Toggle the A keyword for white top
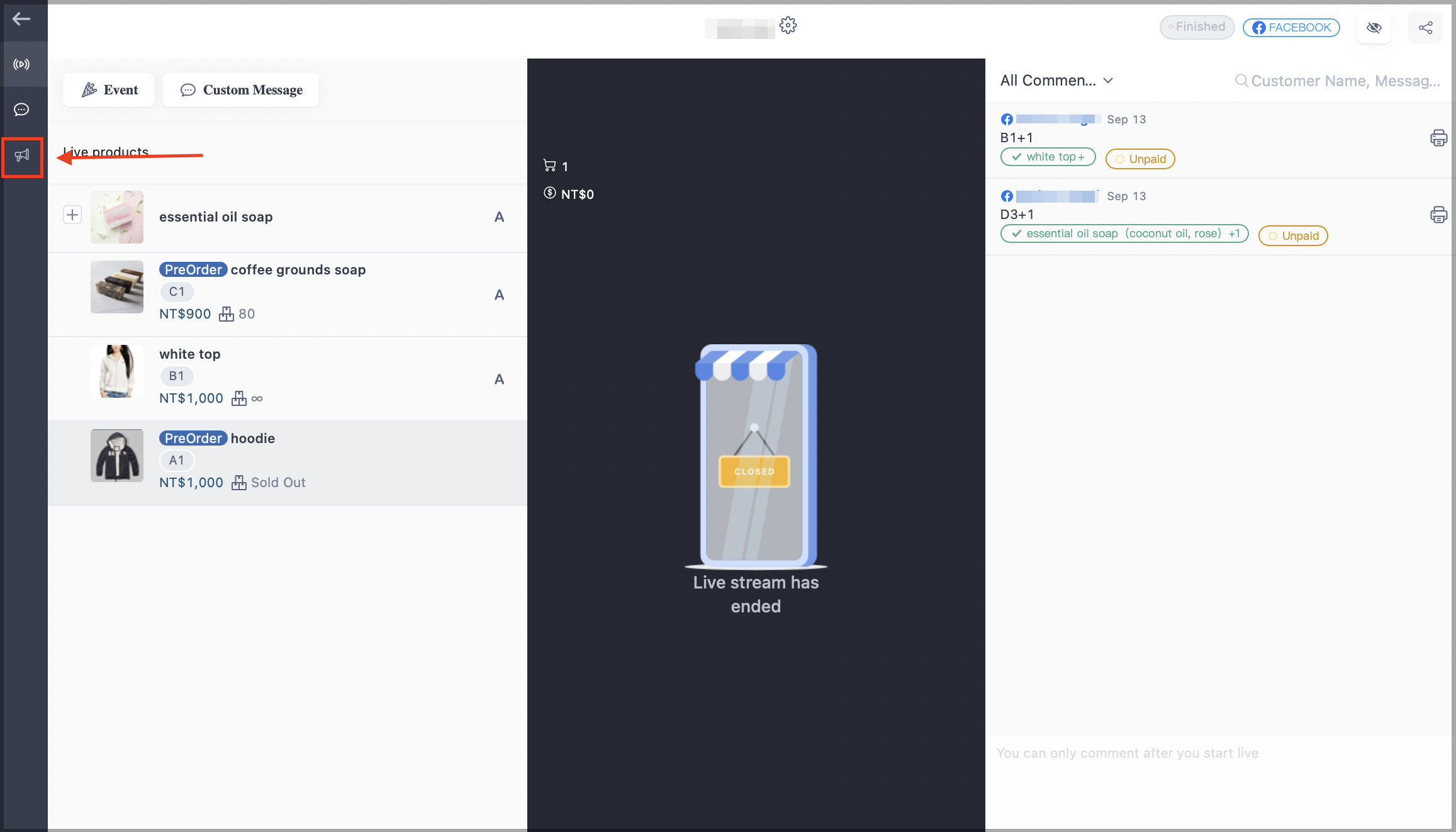Screen dimensions: 1456x832 (x=499, y=379)
